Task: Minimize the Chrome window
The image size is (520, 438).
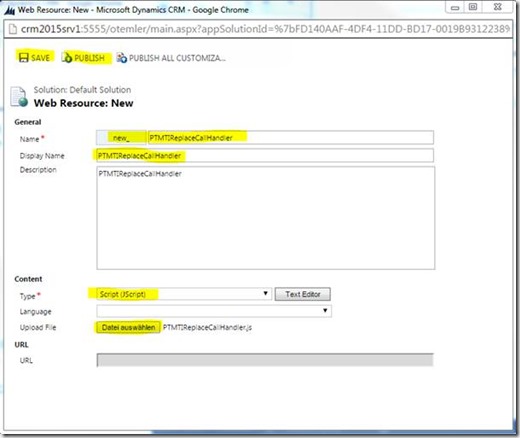Action: point(455,7)
